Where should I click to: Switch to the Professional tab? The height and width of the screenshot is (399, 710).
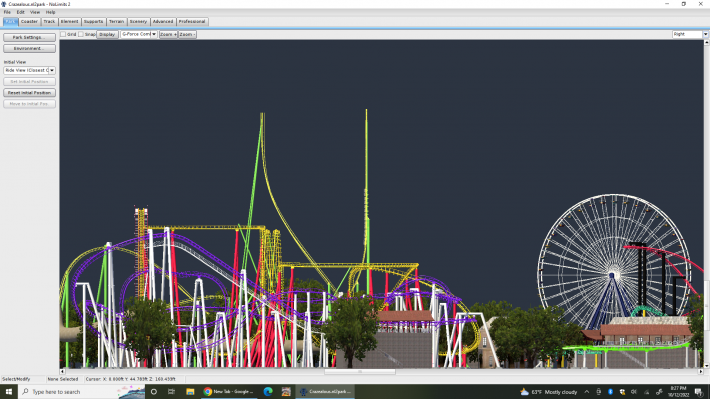coord(192,21)
